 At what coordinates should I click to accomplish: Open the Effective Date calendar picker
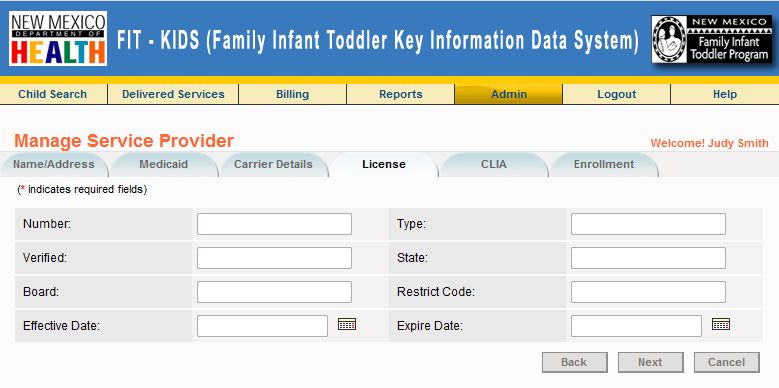[347, 324]
